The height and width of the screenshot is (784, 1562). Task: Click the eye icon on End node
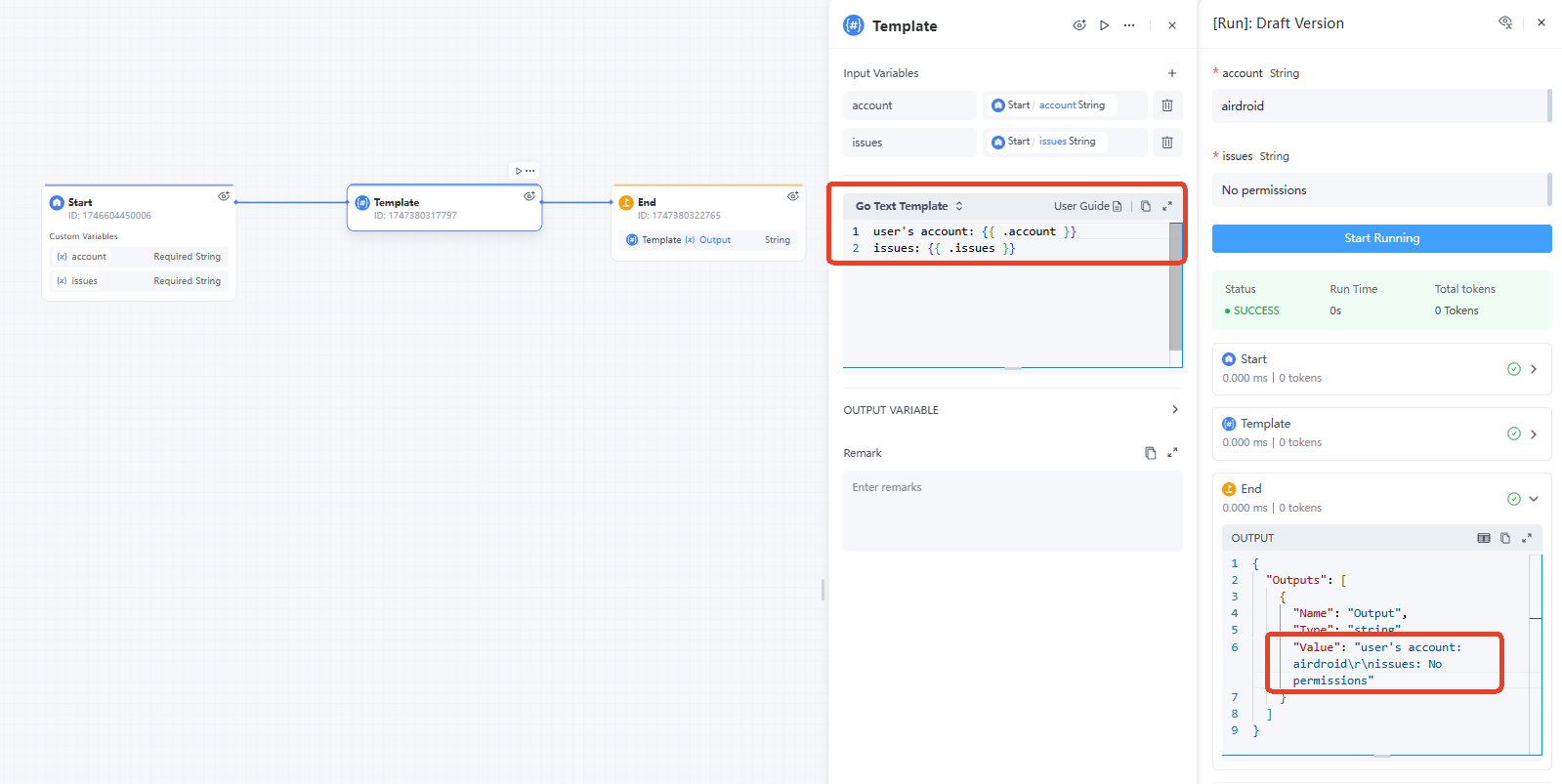coord(792,196)
